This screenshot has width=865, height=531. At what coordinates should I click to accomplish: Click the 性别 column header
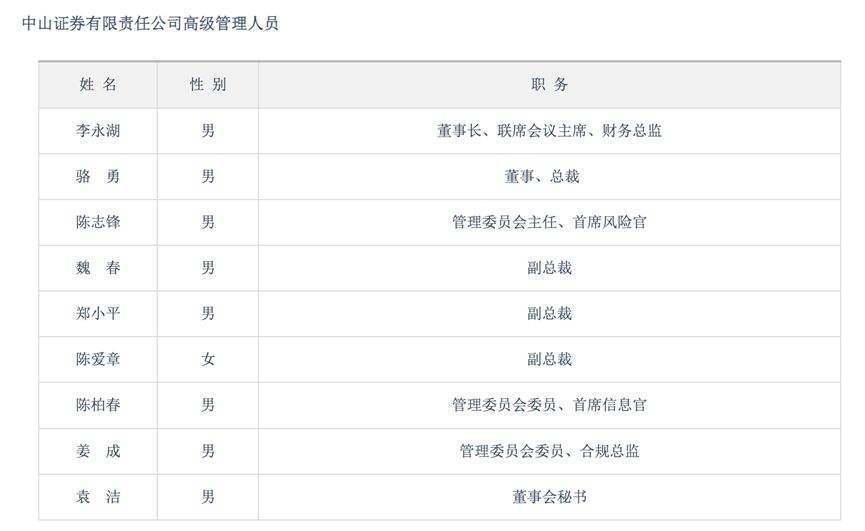[208, 85]
